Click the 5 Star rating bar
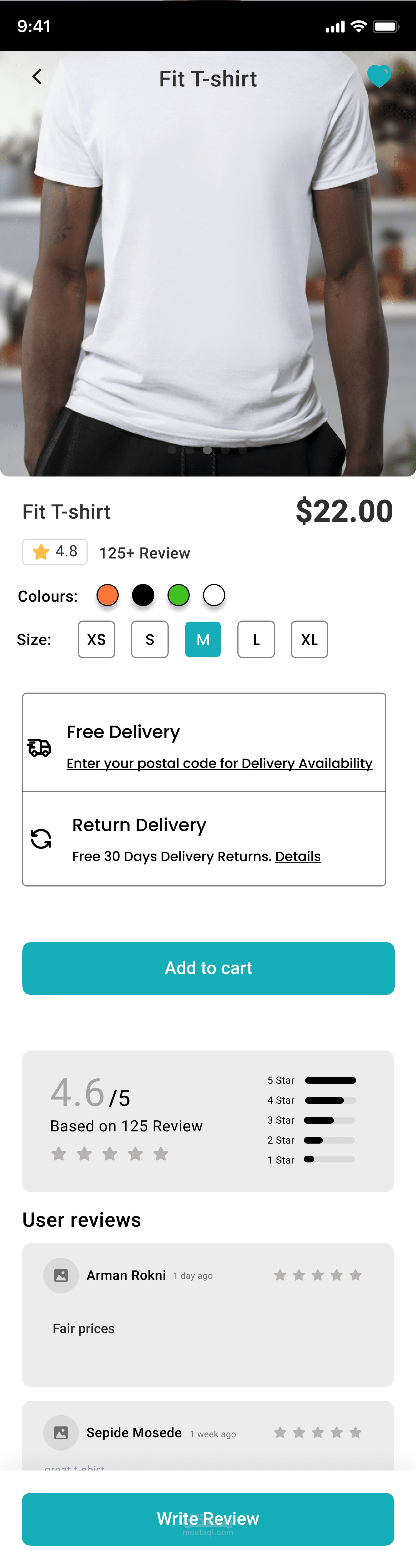The height and width of the screenshot is (1568, 416). 330,1080
